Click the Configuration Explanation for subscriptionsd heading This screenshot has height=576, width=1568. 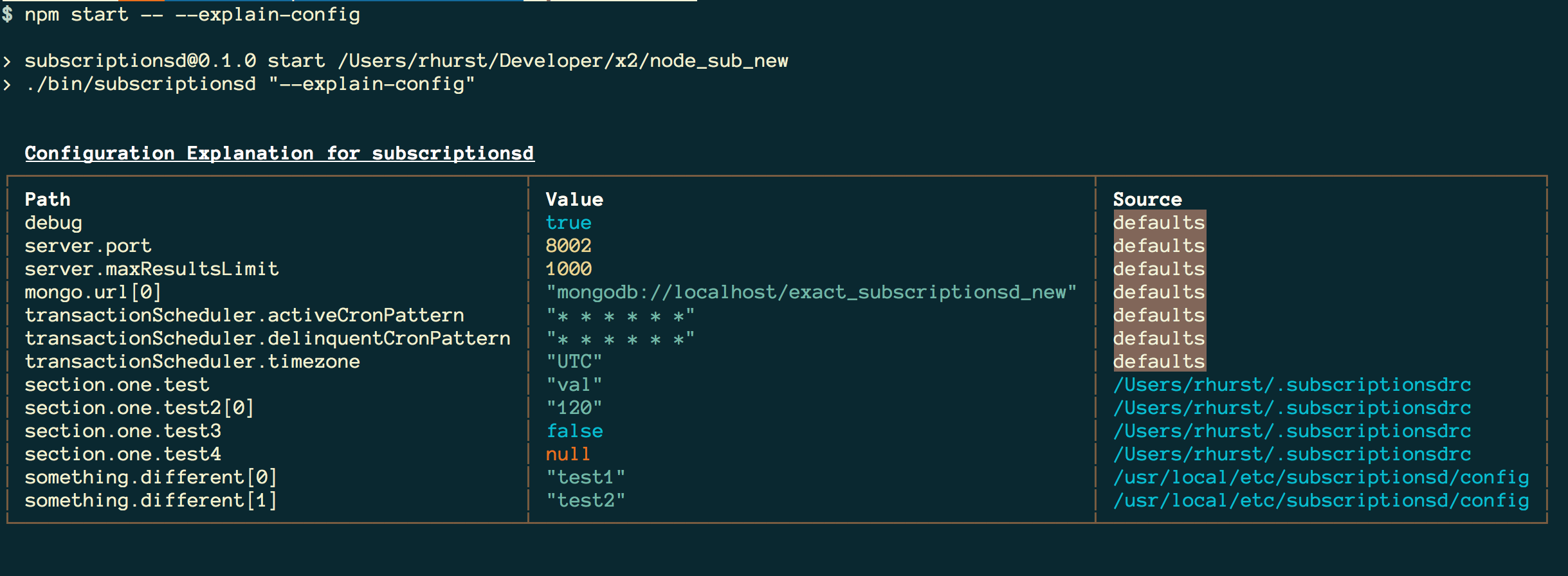(x=279, y=154)
